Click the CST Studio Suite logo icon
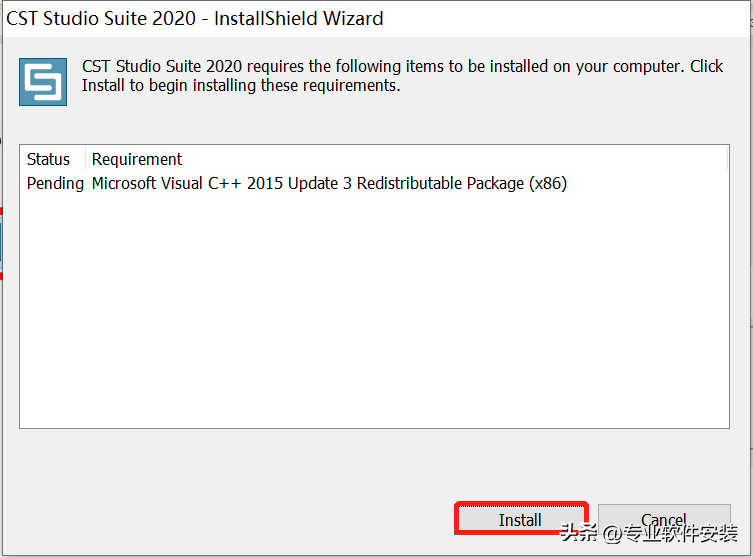The width and height of the screenshot is (753, 558). pyautogui.click(x=43, y=82)
